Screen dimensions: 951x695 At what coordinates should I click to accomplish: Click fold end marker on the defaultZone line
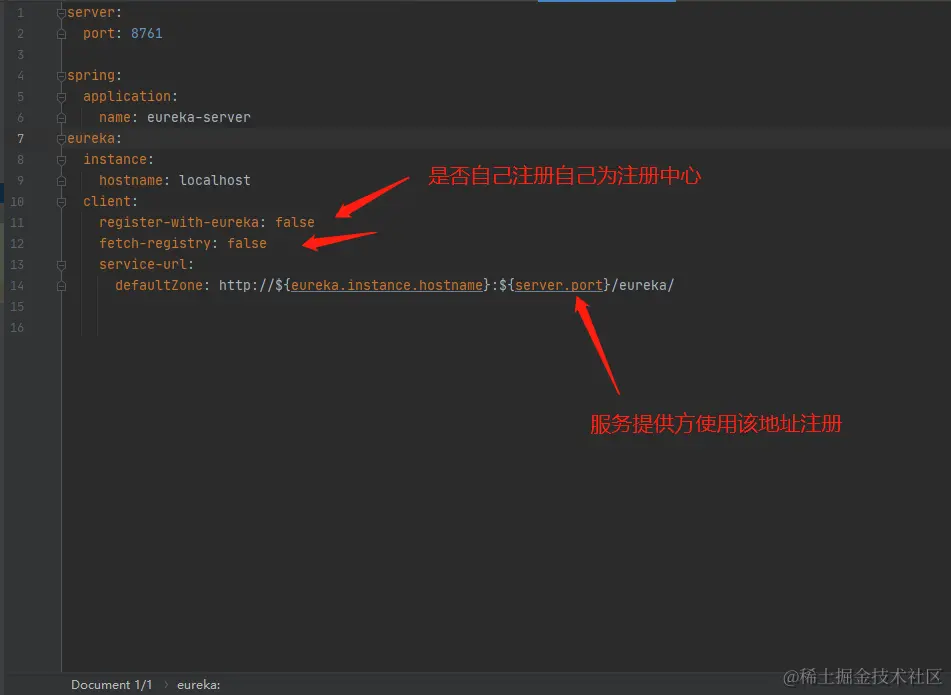point(61,286)
